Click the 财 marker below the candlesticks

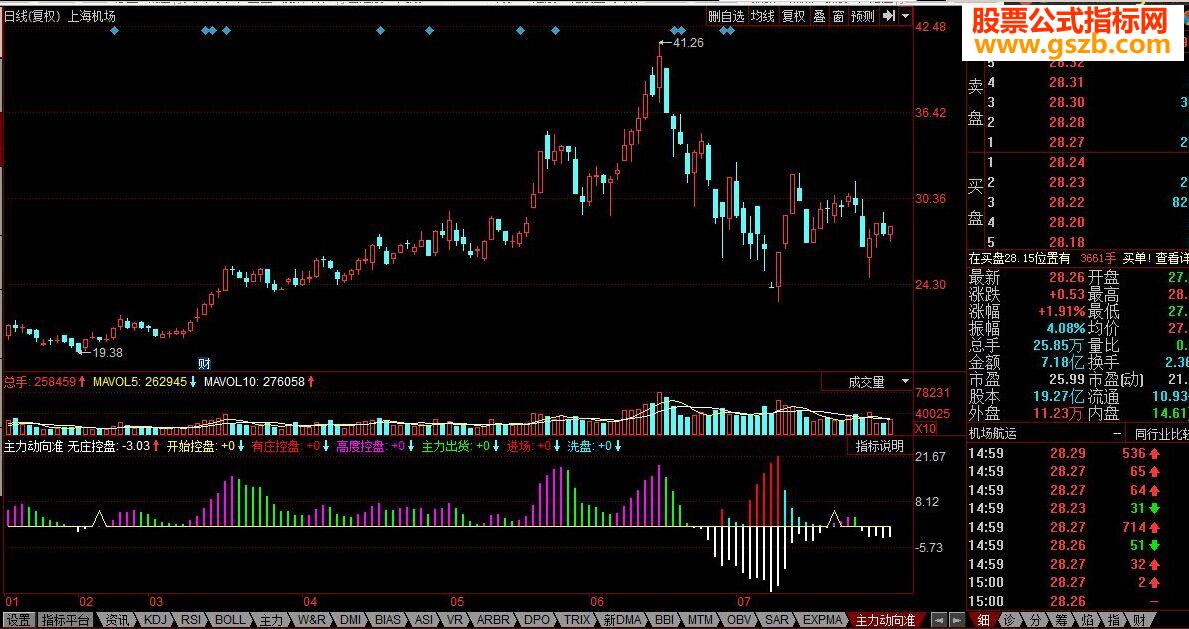click(203, 362)
